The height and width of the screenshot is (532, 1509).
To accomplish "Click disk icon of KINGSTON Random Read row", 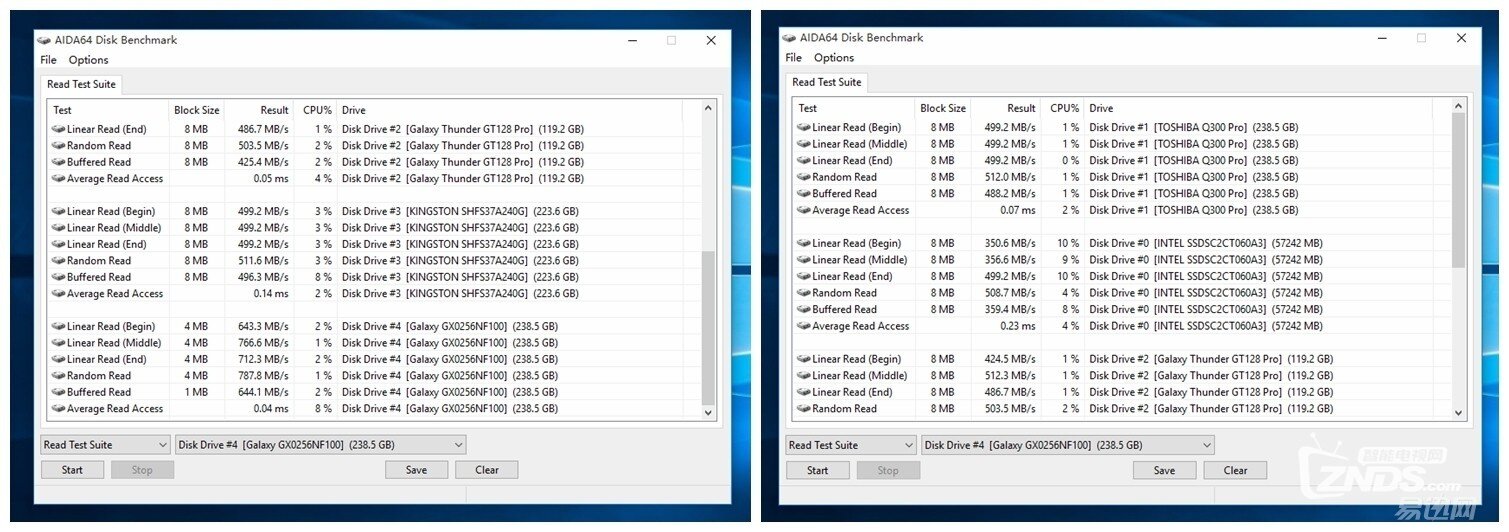I will [x=59, y=261].
